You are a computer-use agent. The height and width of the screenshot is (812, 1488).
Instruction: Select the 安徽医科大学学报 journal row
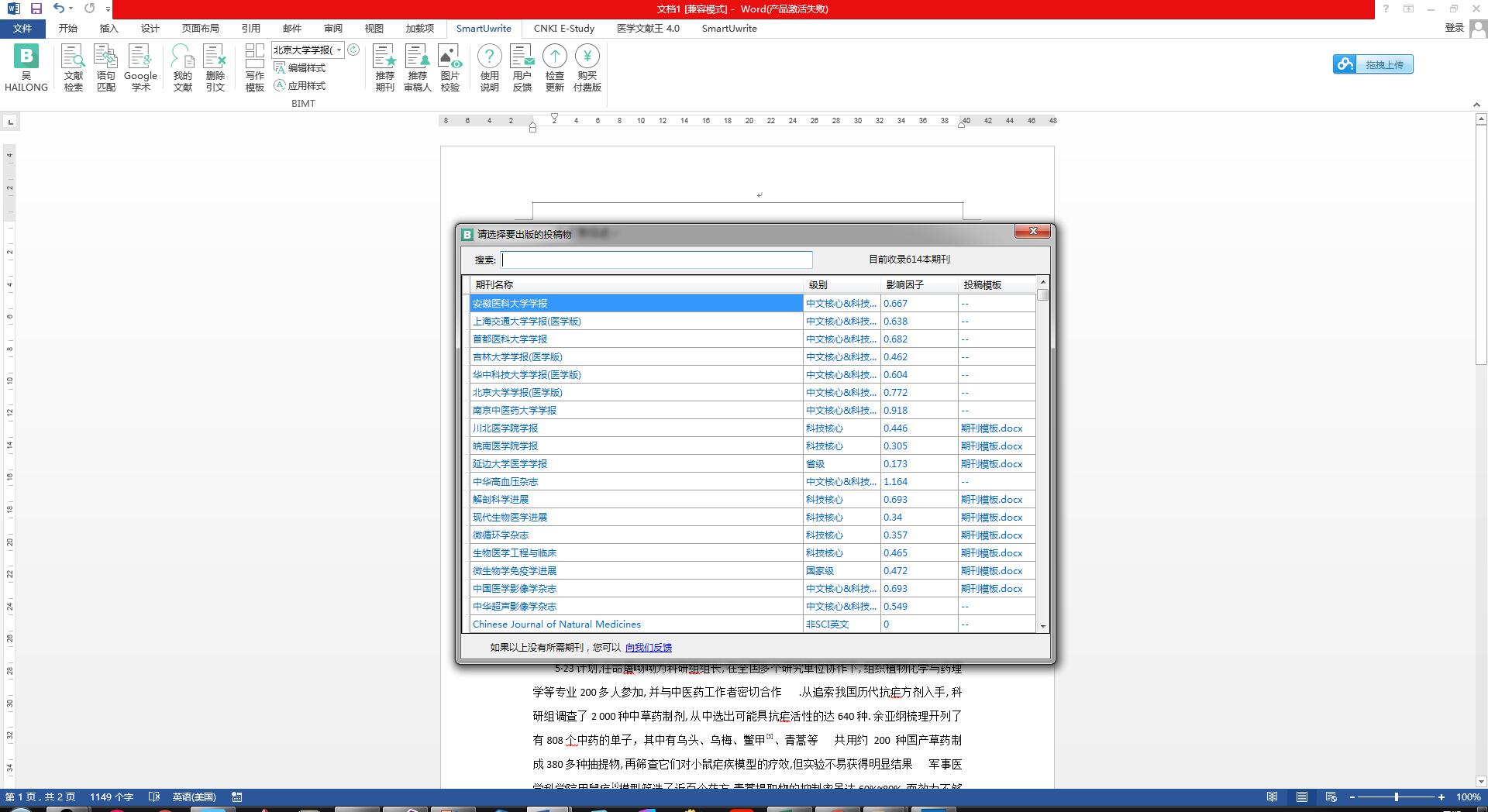[636, 303]
